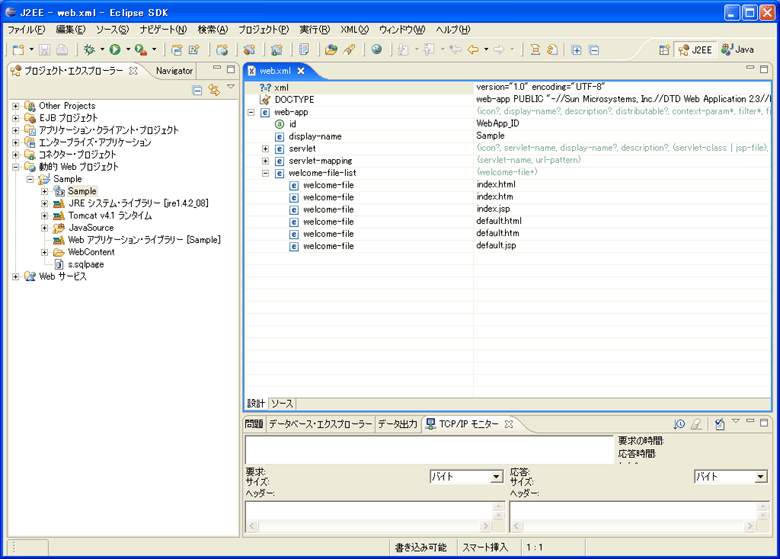Click the Expand All plus toolbar icon

click(x=577, y=50)
